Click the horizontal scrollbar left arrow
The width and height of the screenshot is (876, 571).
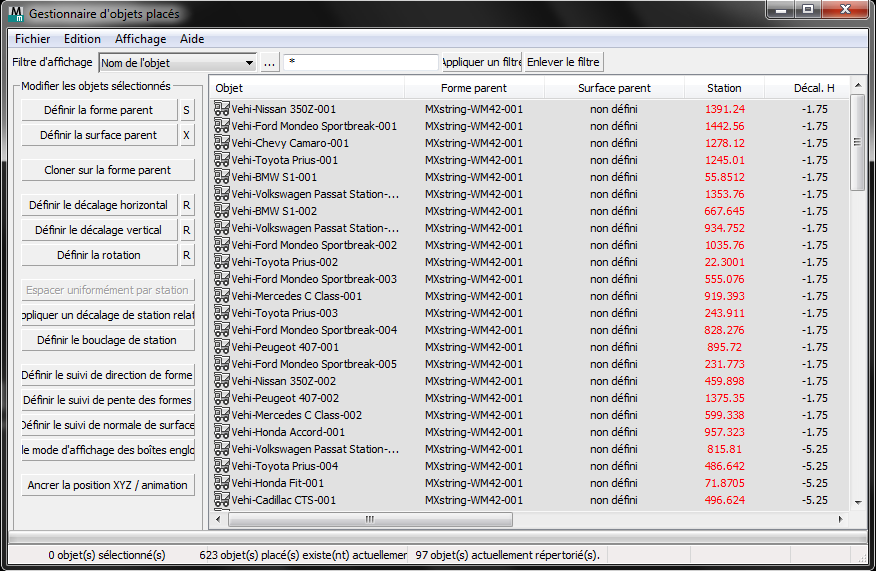click(218, 519)
